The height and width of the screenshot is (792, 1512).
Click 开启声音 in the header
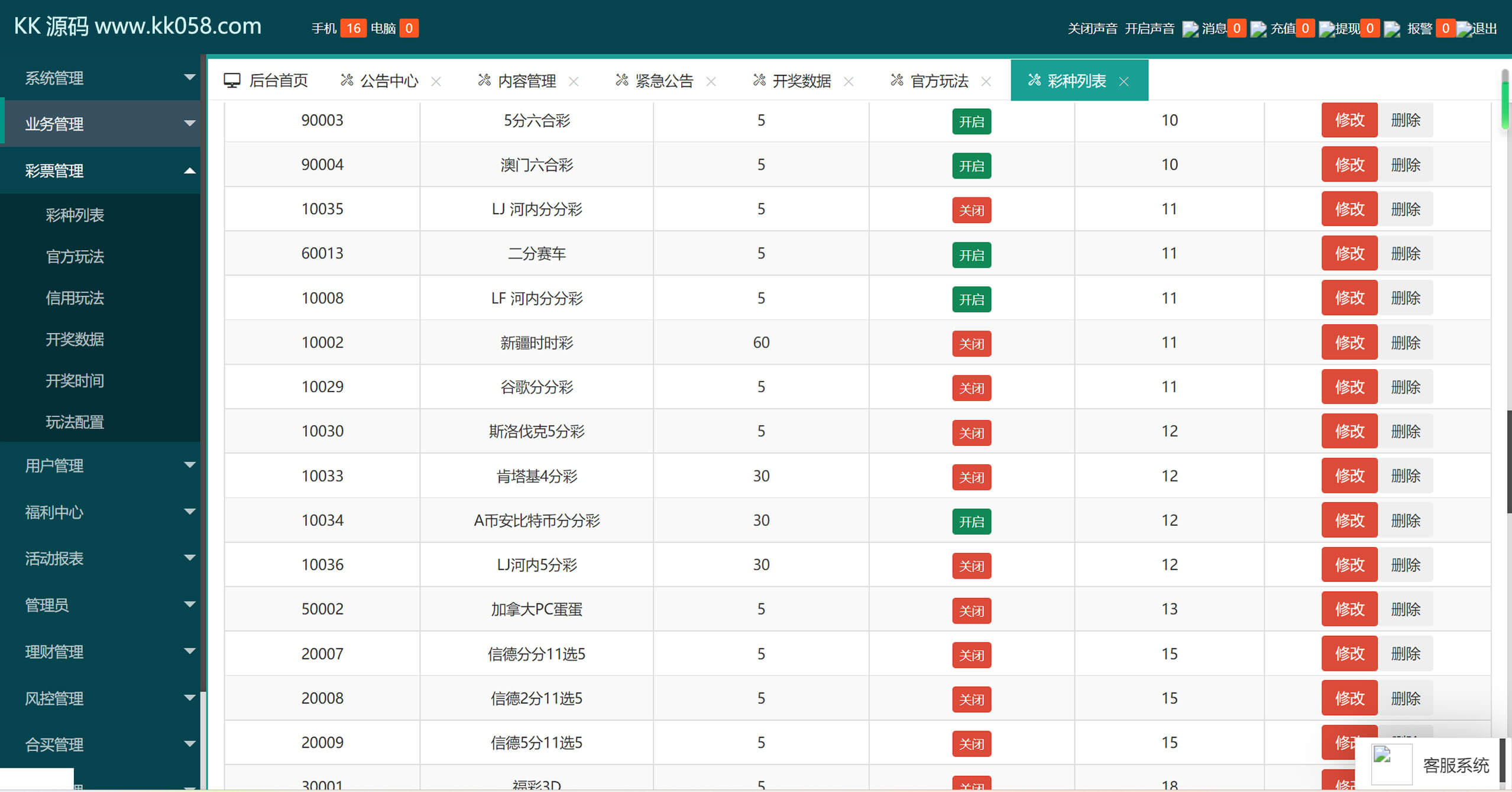coord(1149,29)
